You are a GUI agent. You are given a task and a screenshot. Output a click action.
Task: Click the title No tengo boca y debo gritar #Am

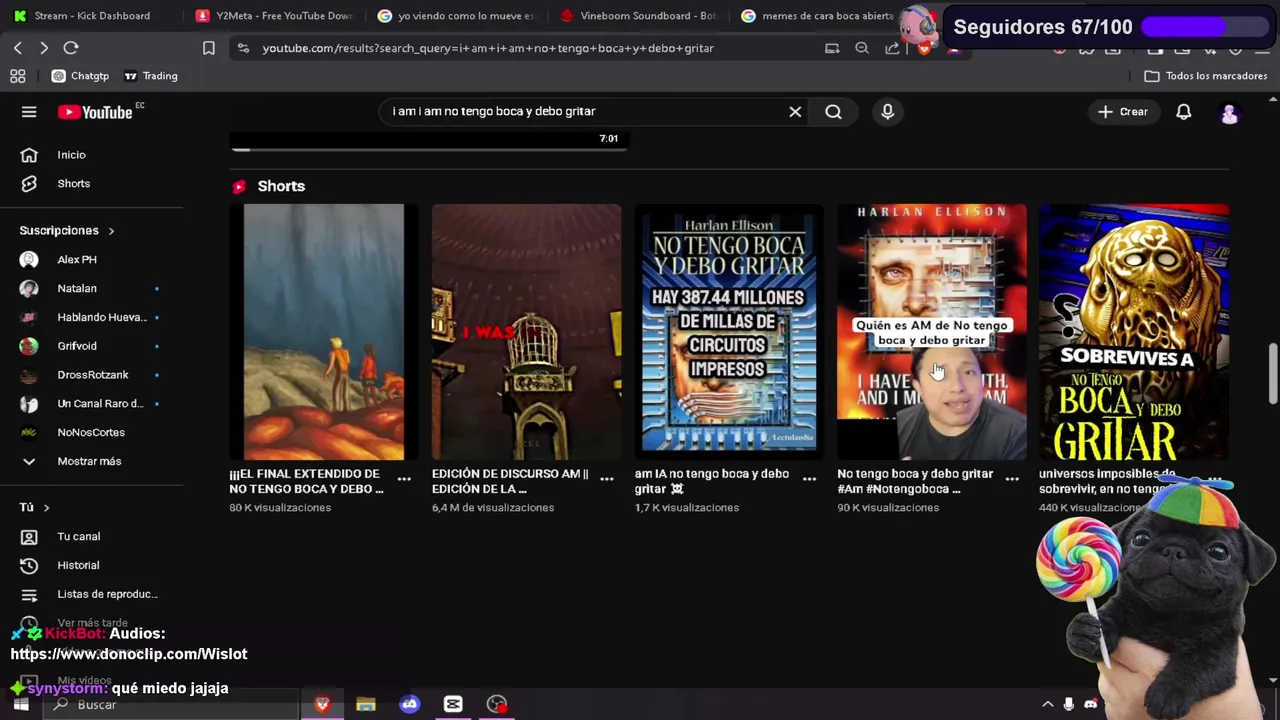point(915,481)
